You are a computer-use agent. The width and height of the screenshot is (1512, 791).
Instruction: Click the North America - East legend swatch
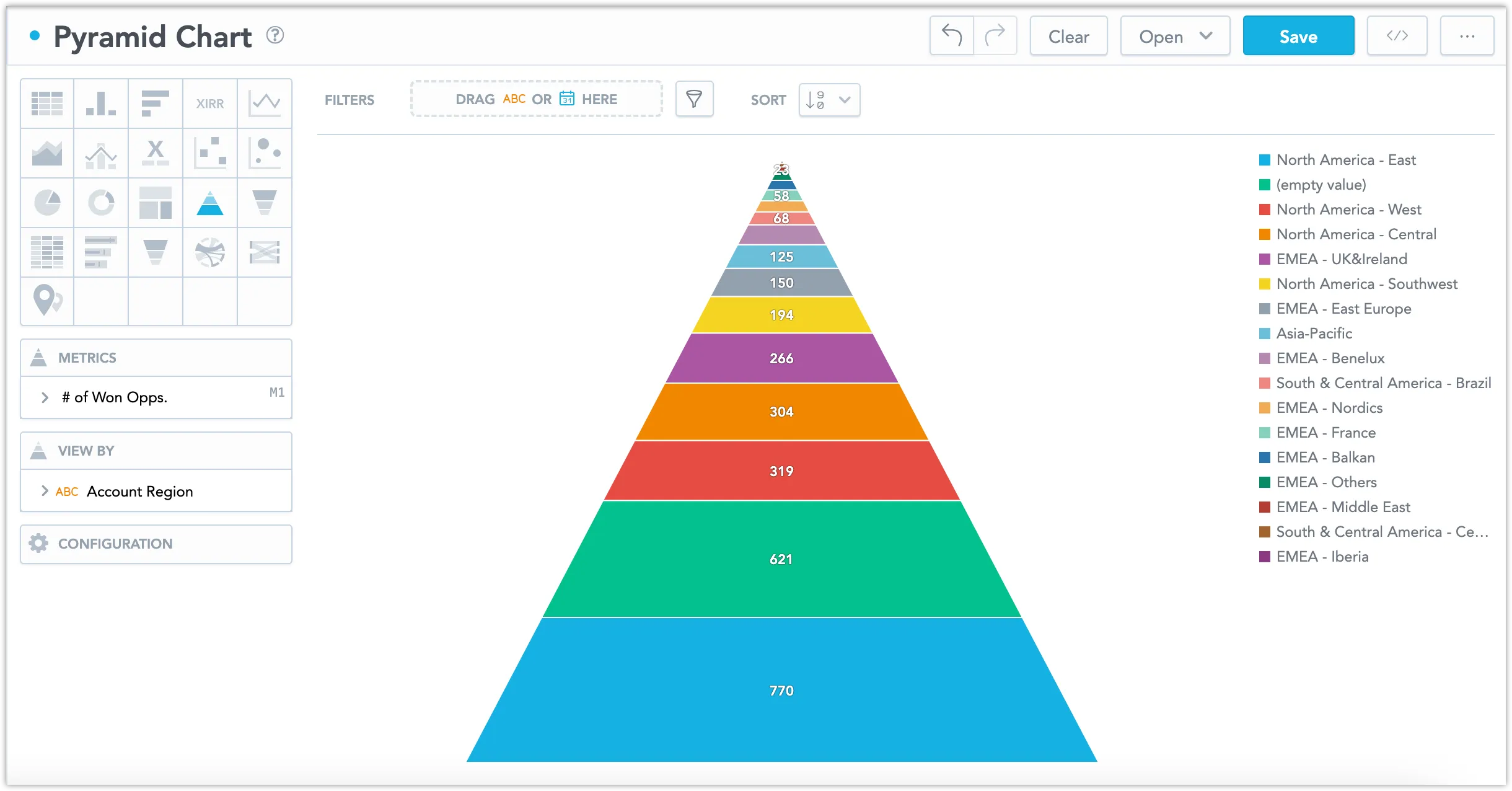[x=1265, y=159]
